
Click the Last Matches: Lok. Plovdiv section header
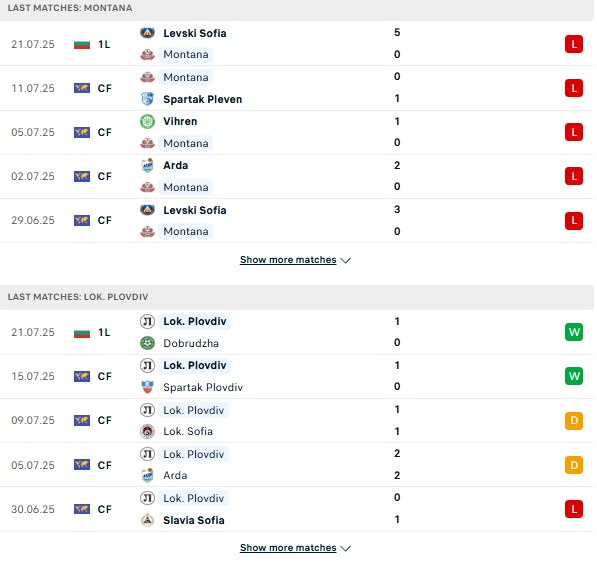click(297, 297)
